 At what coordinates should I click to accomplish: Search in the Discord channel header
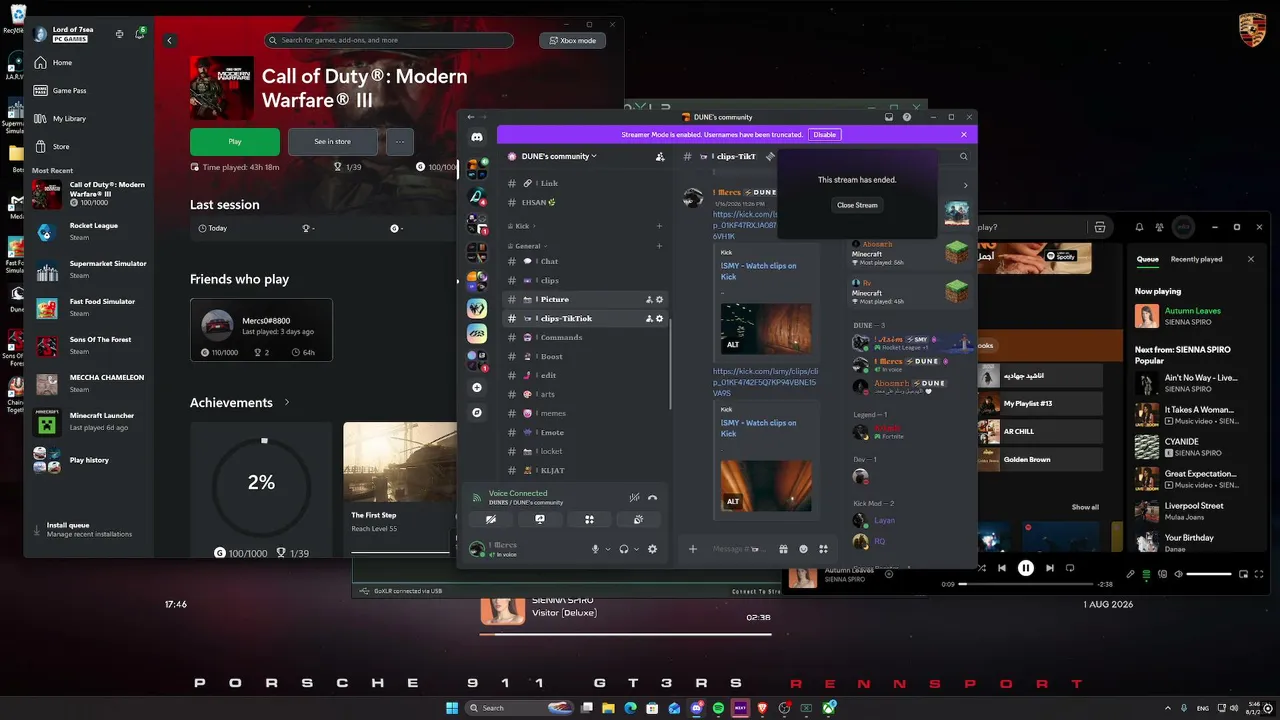coord(964,157)
